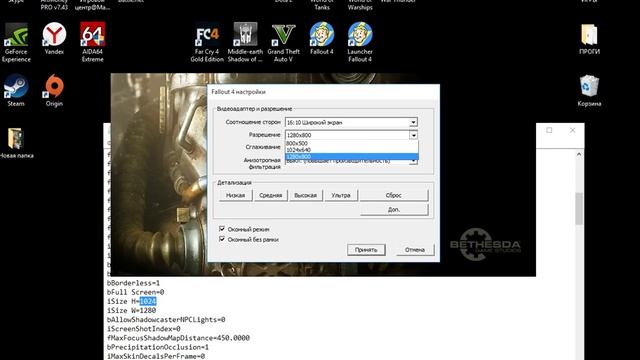This screenshot has height=360, width=640.
Task: Open Middle-earth Shadow of Mordor icon
Action: pyautogui.click(x=245, y=42)
